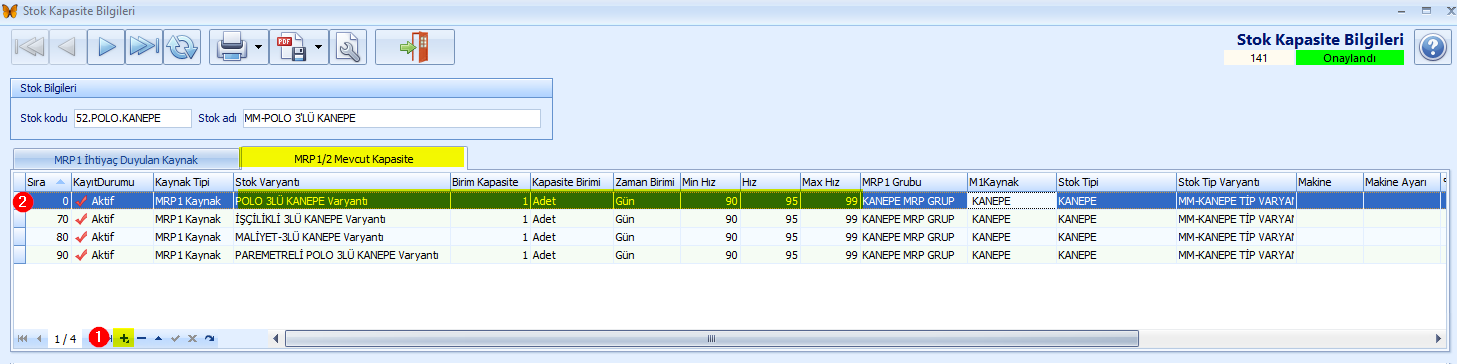
Task: Sort by the KayıtDurumu column header
Action: click(112, 182)
